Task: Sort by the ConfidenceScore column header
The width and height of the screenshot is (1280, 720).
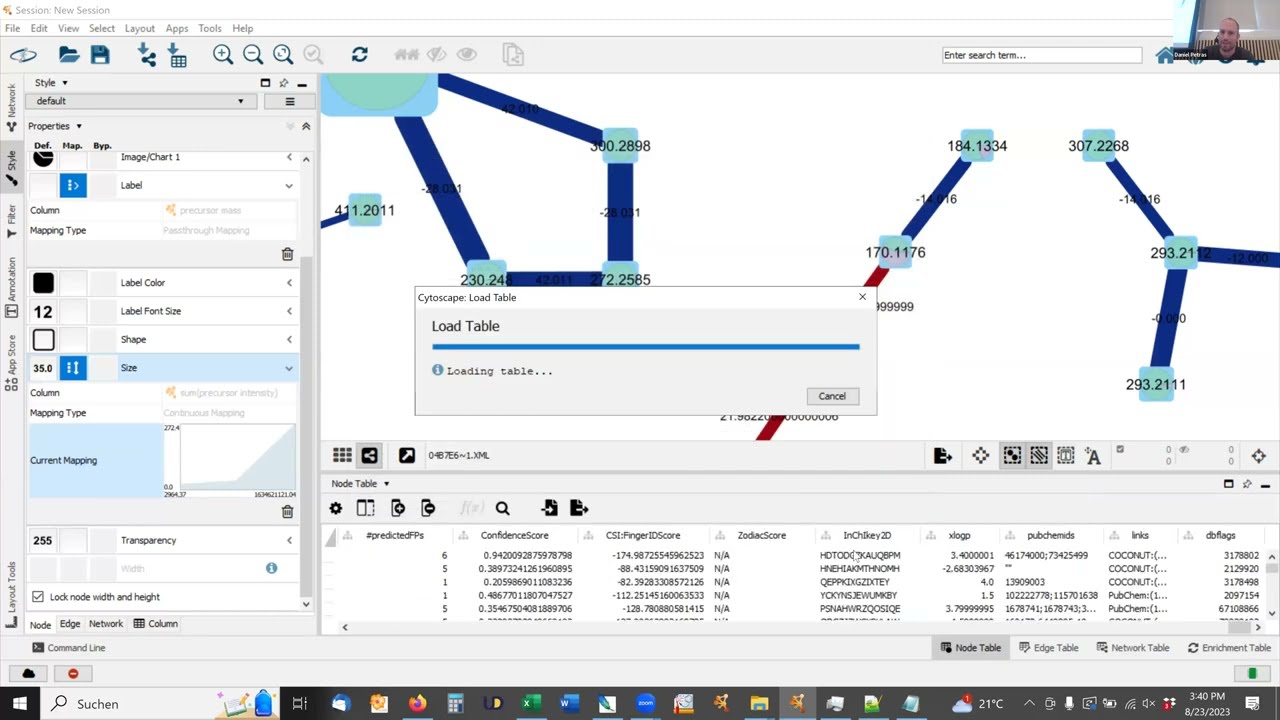Action: pos(514,536)
